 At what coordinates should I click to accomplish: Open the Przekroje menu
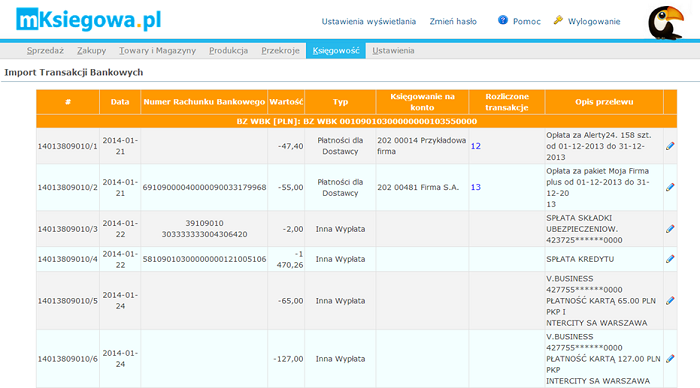(280, 50)
